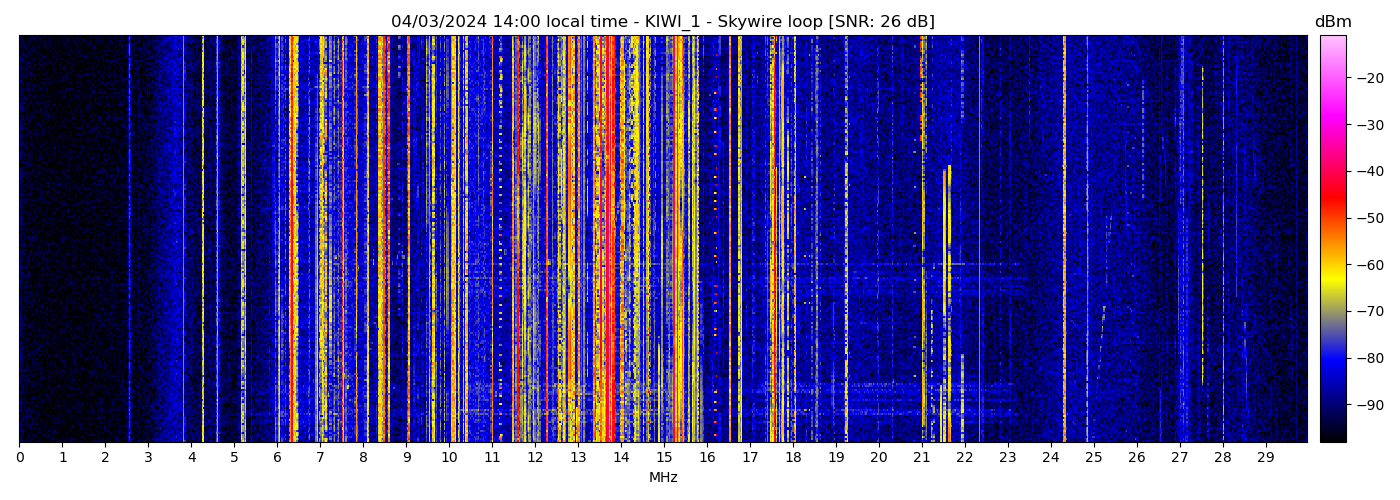Click the strong red signal near 13.7 MHz

point(609,240)
